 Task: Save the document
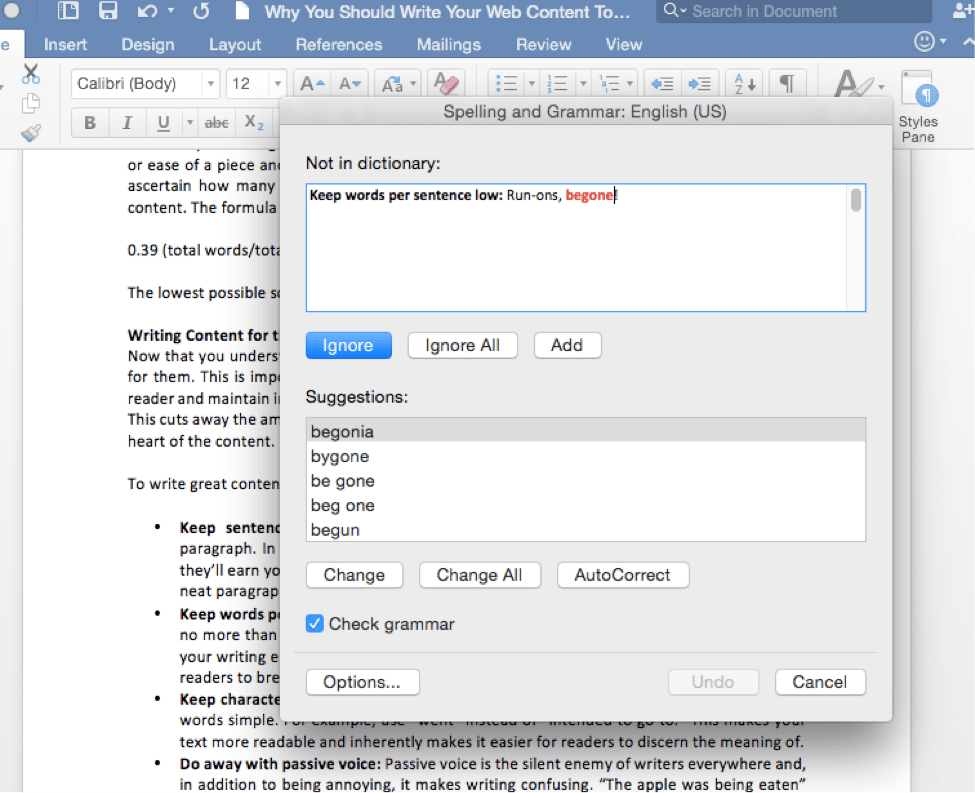point(110,11)
